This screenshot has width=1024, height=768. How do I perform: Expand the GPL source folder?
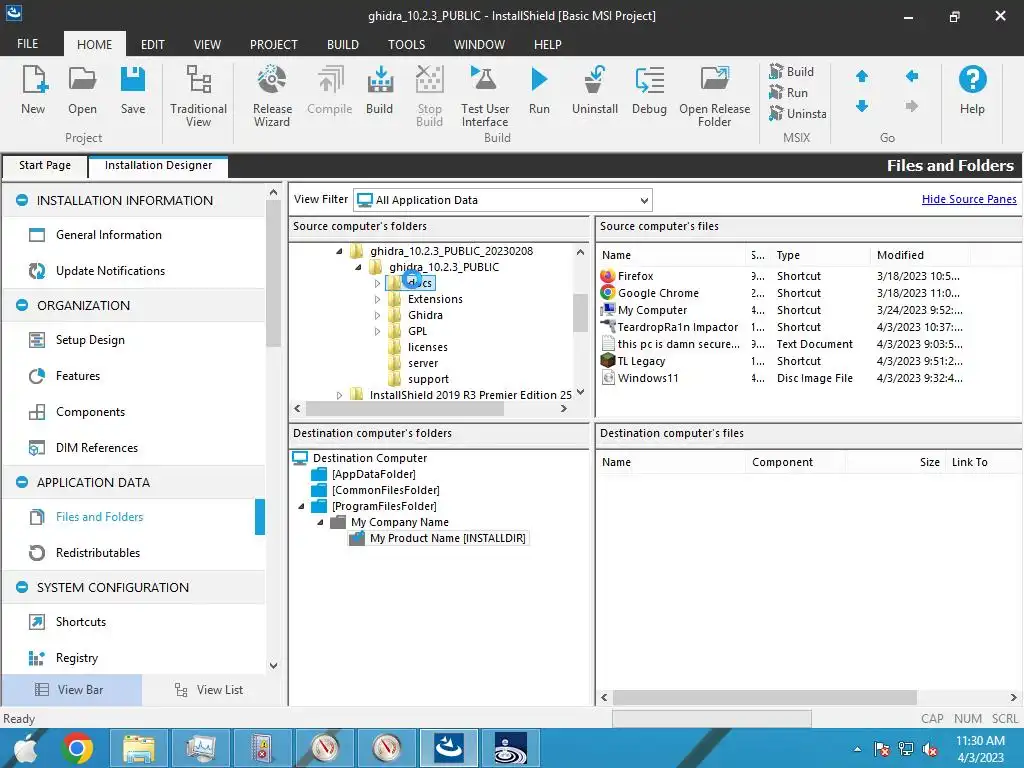click(x=377, y=331)
